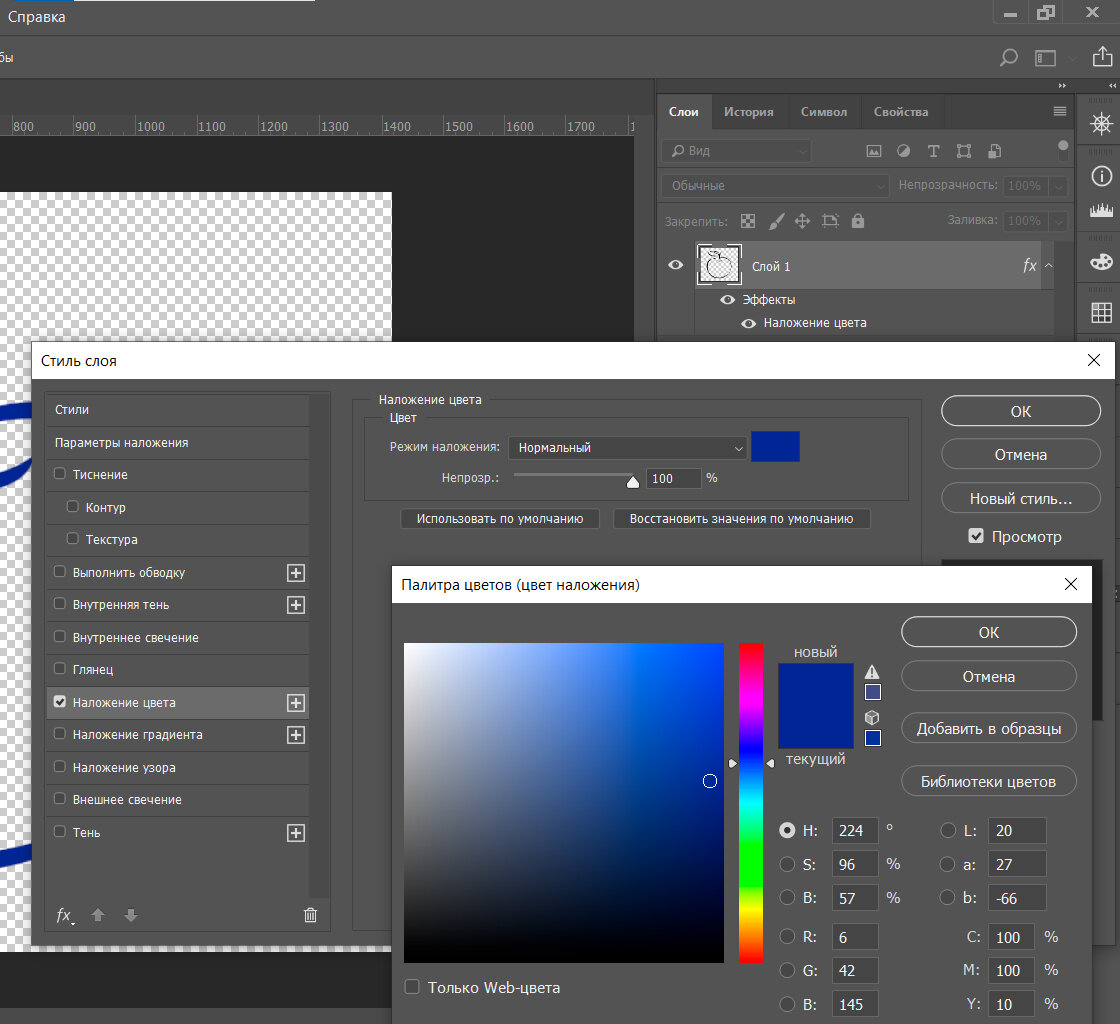Uncheck the Просмотр checkbox
Screen dimensions: 1120x1024
(x=976, y=537)
